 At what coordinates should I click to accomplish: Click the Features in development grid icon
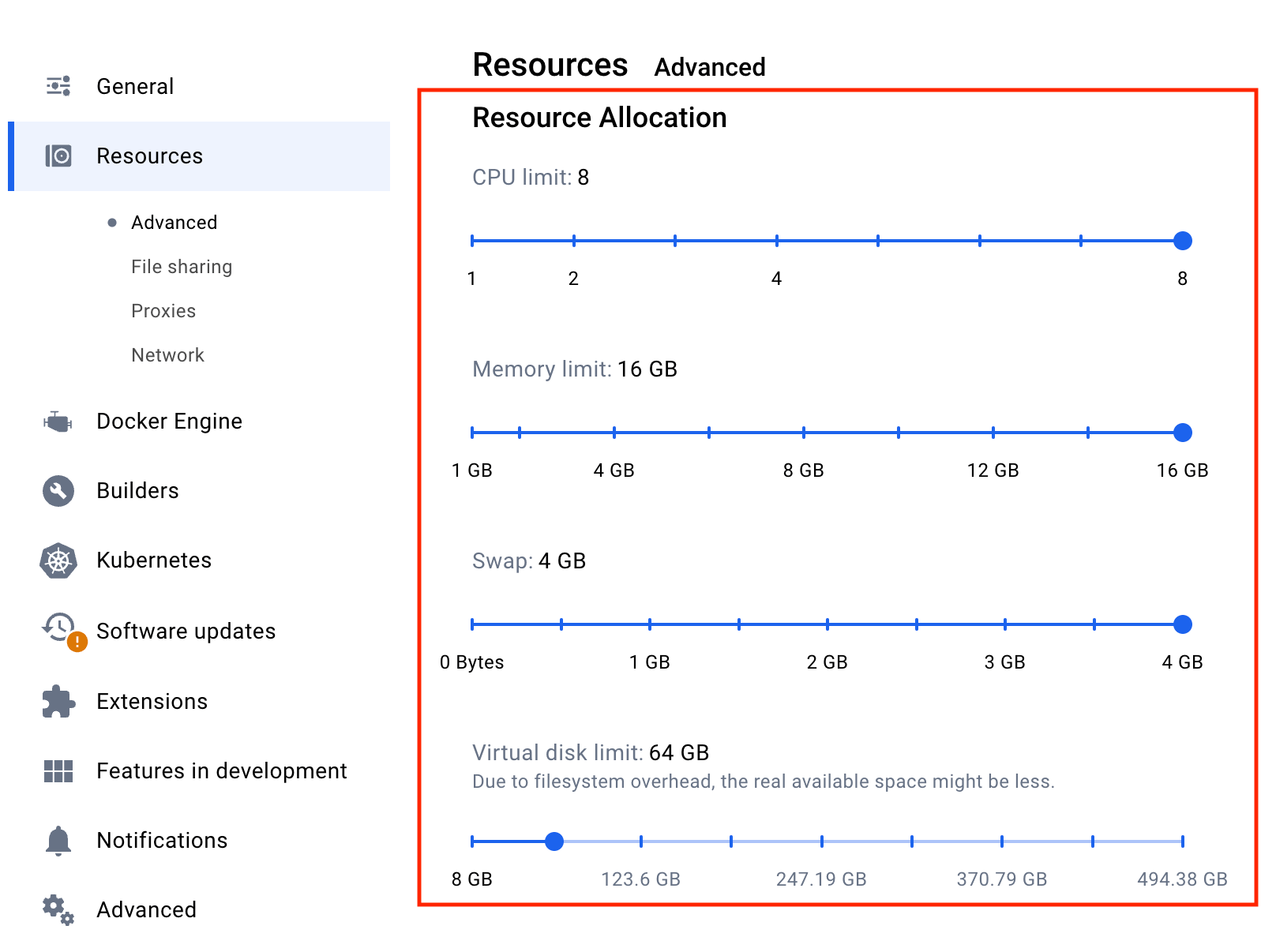[58, 771]
